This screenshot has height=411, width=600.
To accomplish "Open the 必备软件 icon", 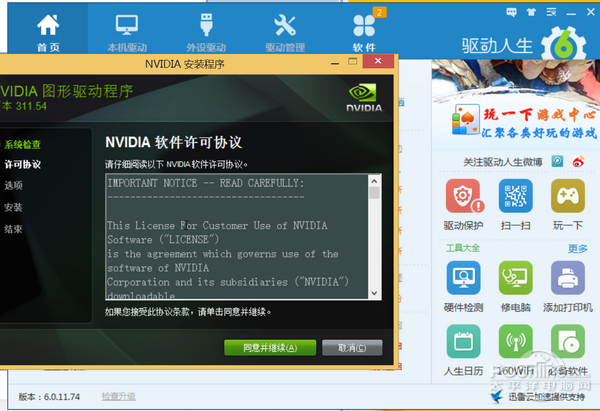I will coord(567,341).
